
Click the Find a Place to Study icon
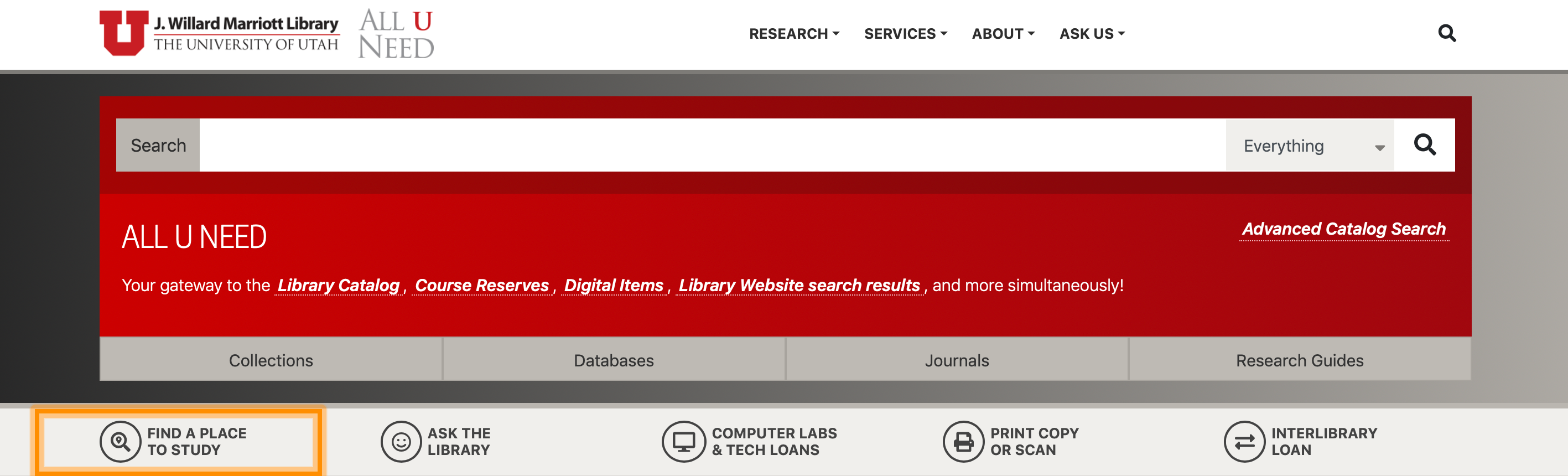click(x=120, y=441)
